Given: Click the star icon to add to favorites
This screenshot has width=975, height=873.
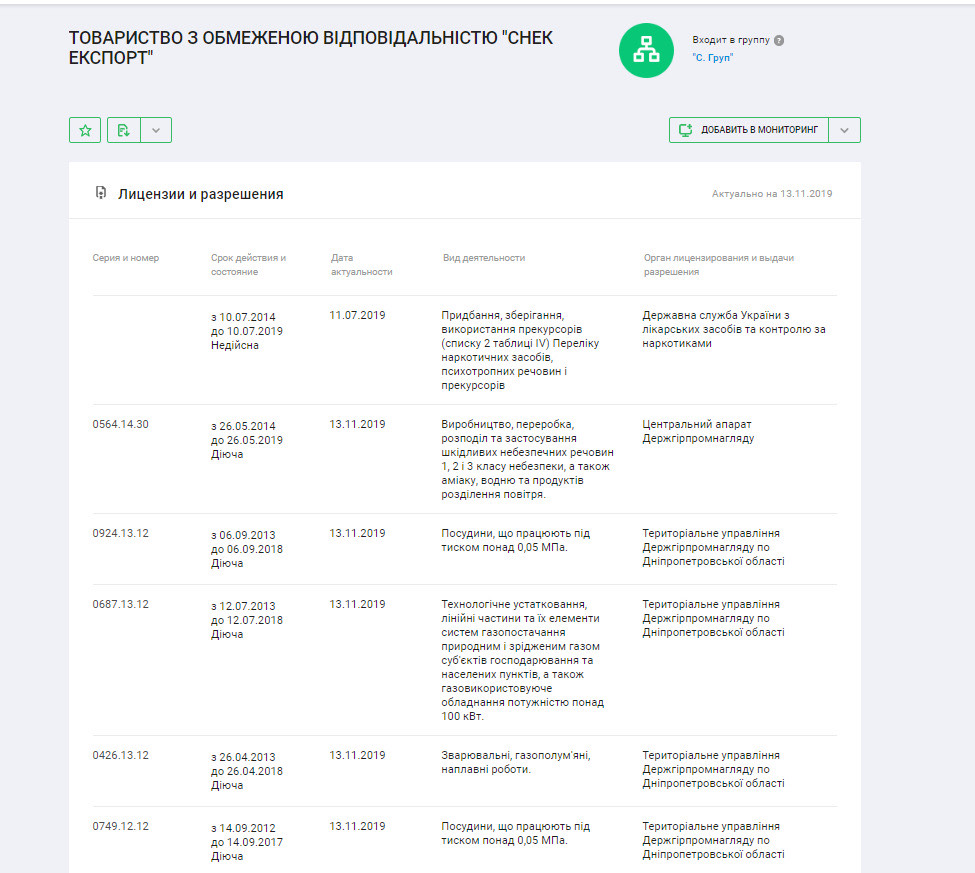Looking at the screenshot, I should tap(85, 130).
